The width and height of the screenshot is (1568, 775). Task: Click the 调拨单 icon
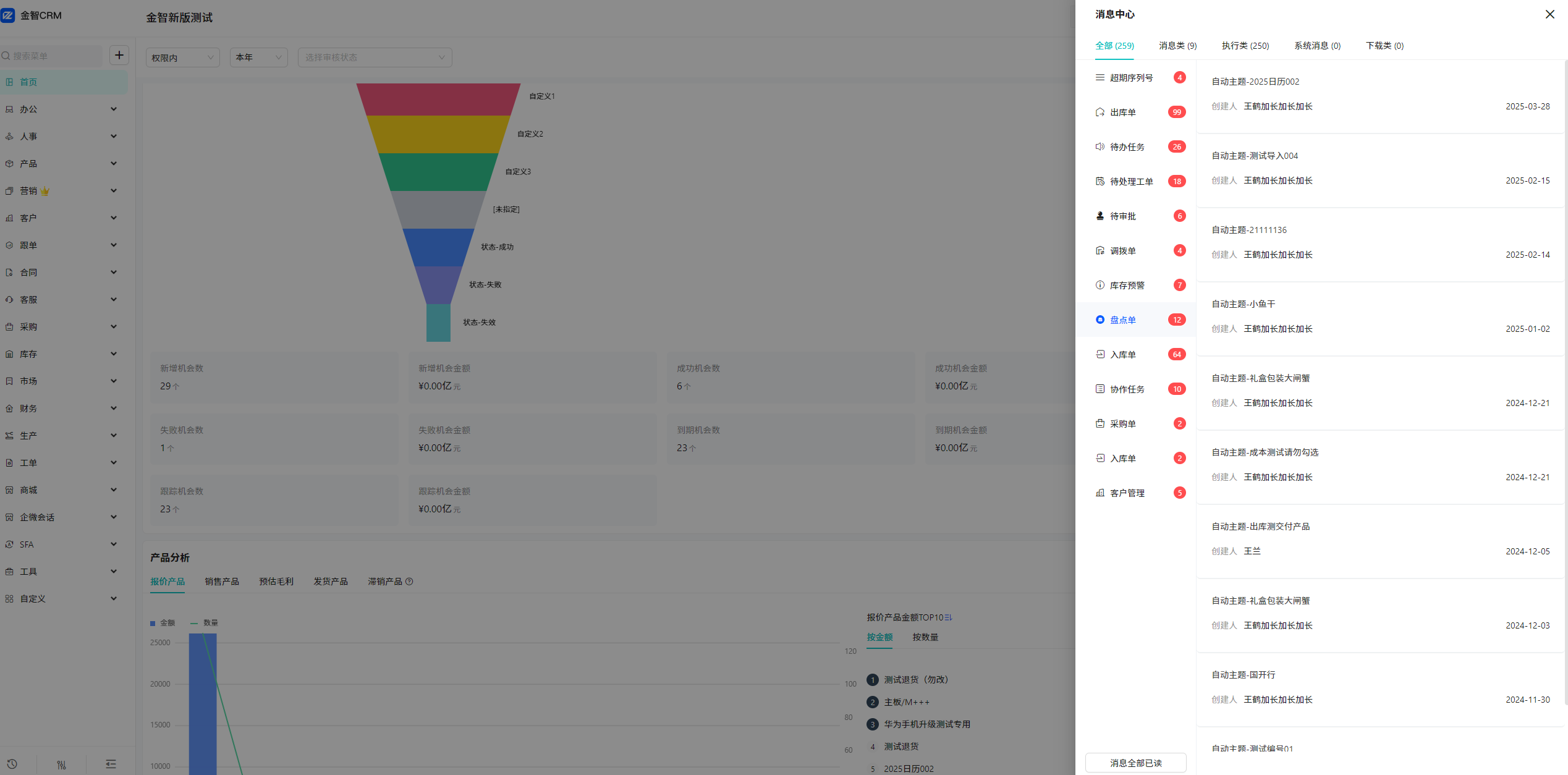click(1100, 250)
